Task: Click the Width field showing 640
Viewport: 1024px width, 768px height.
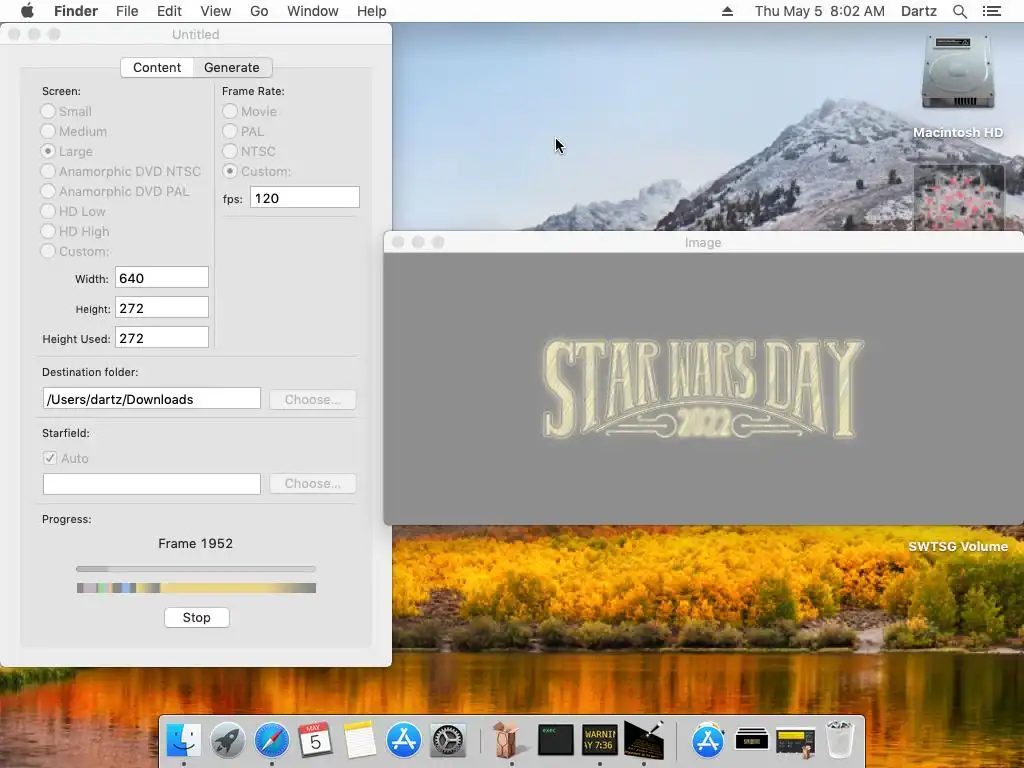Action: click(x=162, y=278)
